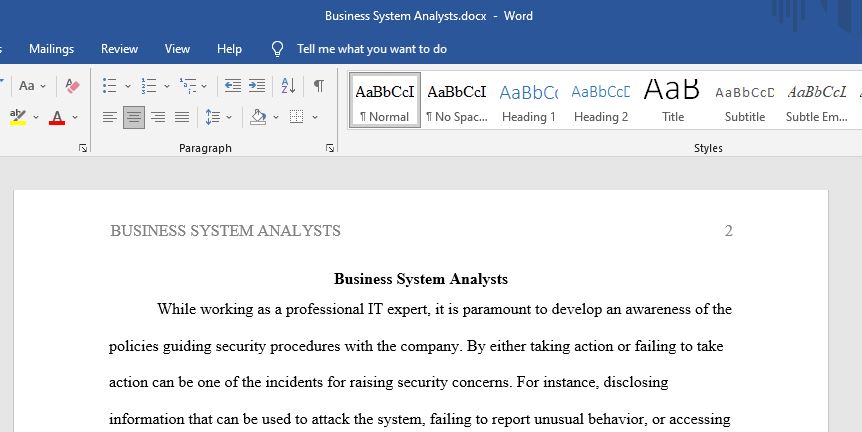This screenshot has height=432, width=862.
Task: Open the line spacing dropdown arrow
Action: click(x=229, y=117)
